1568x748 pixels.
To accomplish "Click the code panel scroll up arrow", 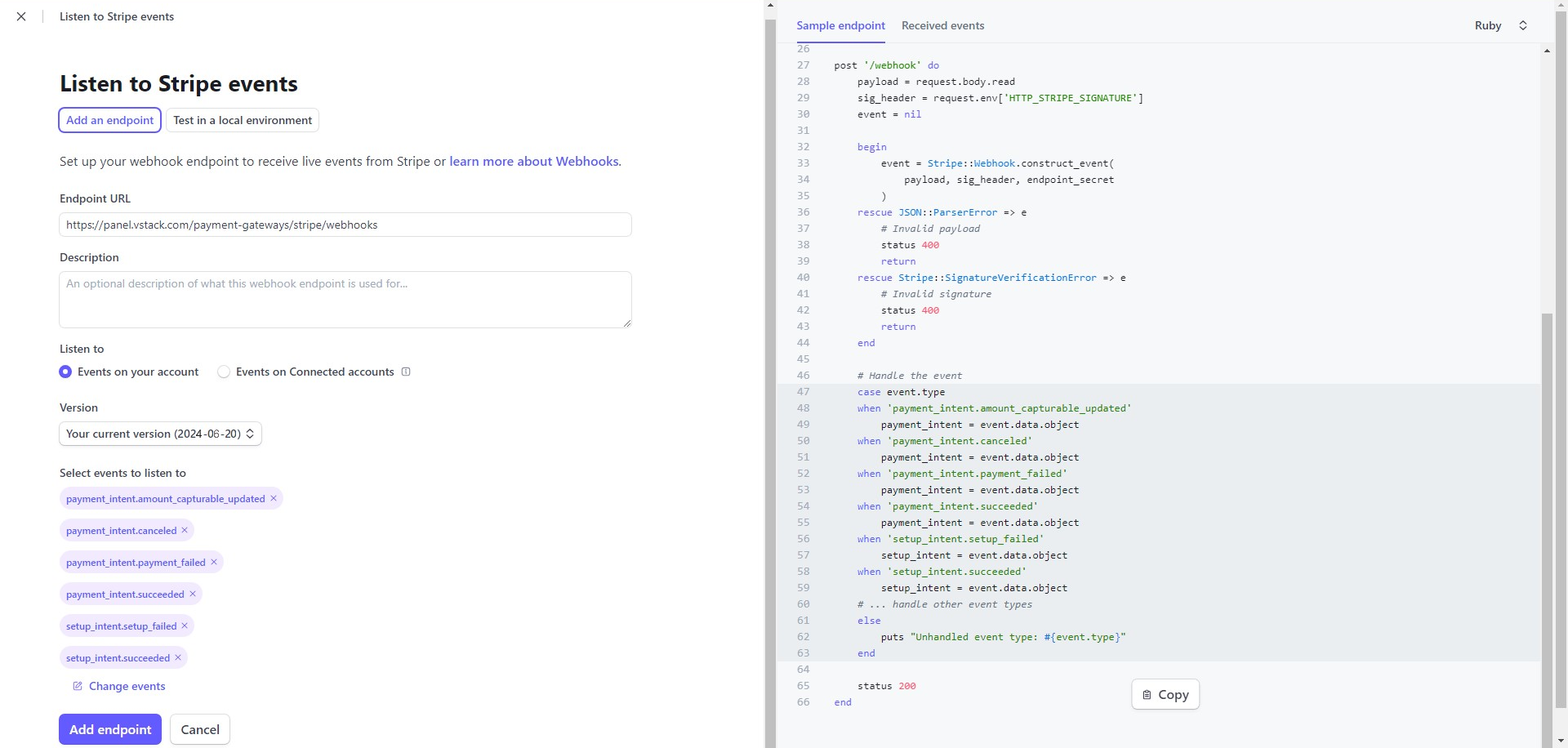I will 1547,51.
